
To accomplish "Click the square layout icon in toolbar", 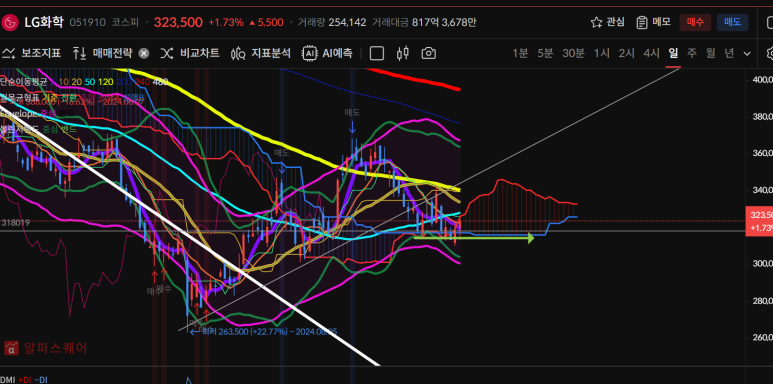I will 377,53.
